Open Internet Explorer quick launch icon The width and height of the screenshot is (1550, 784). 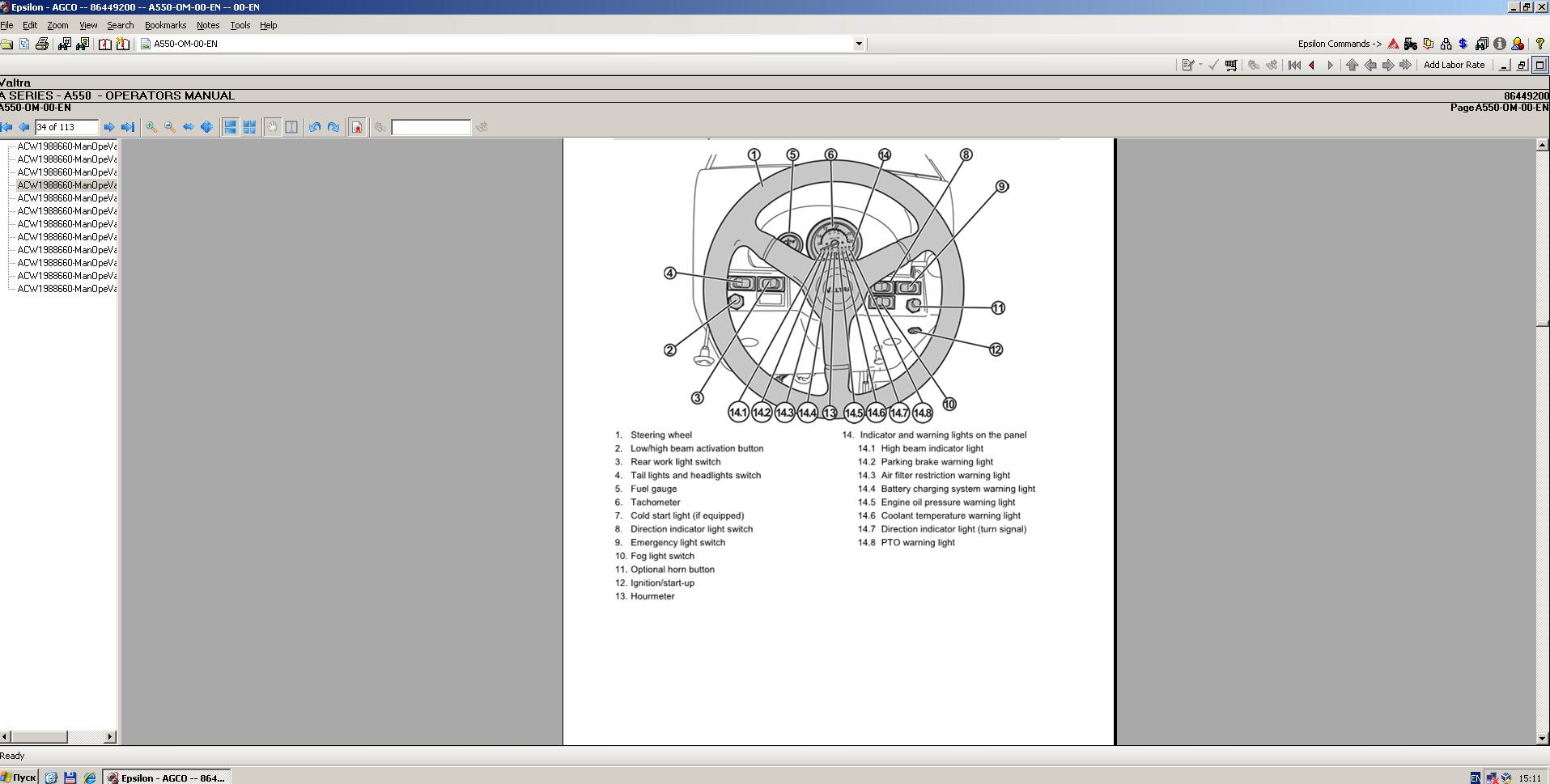point(90,778)
